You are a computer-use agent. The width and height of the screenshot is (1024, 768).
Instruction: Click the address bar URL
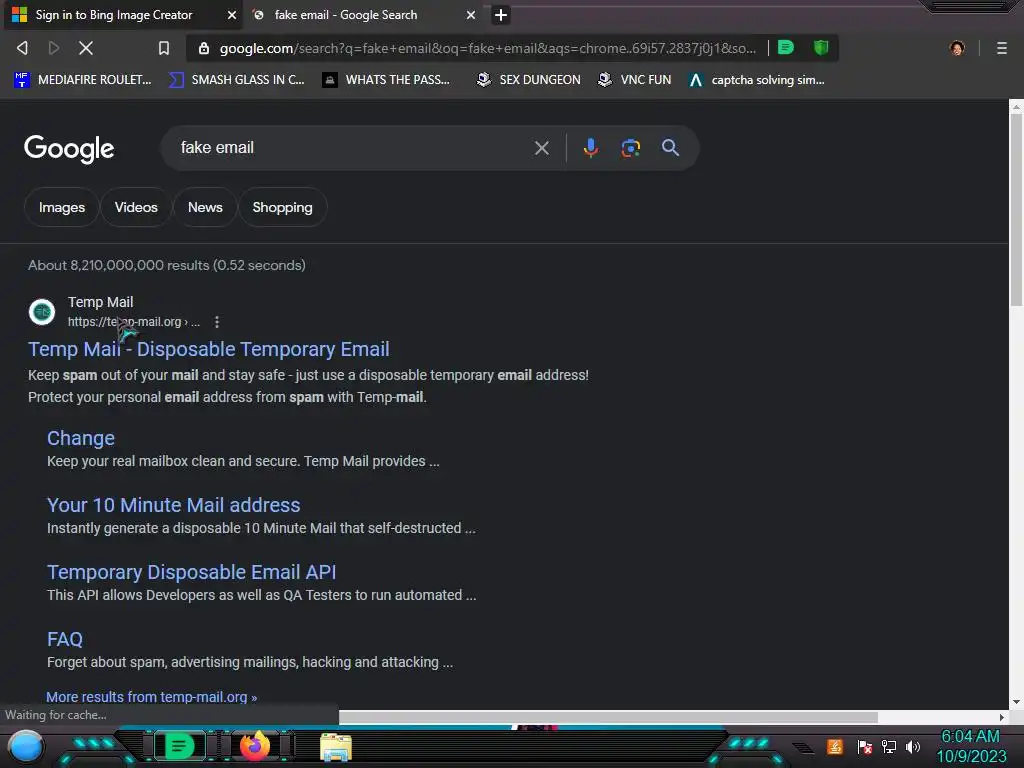[x=487, y=48]
